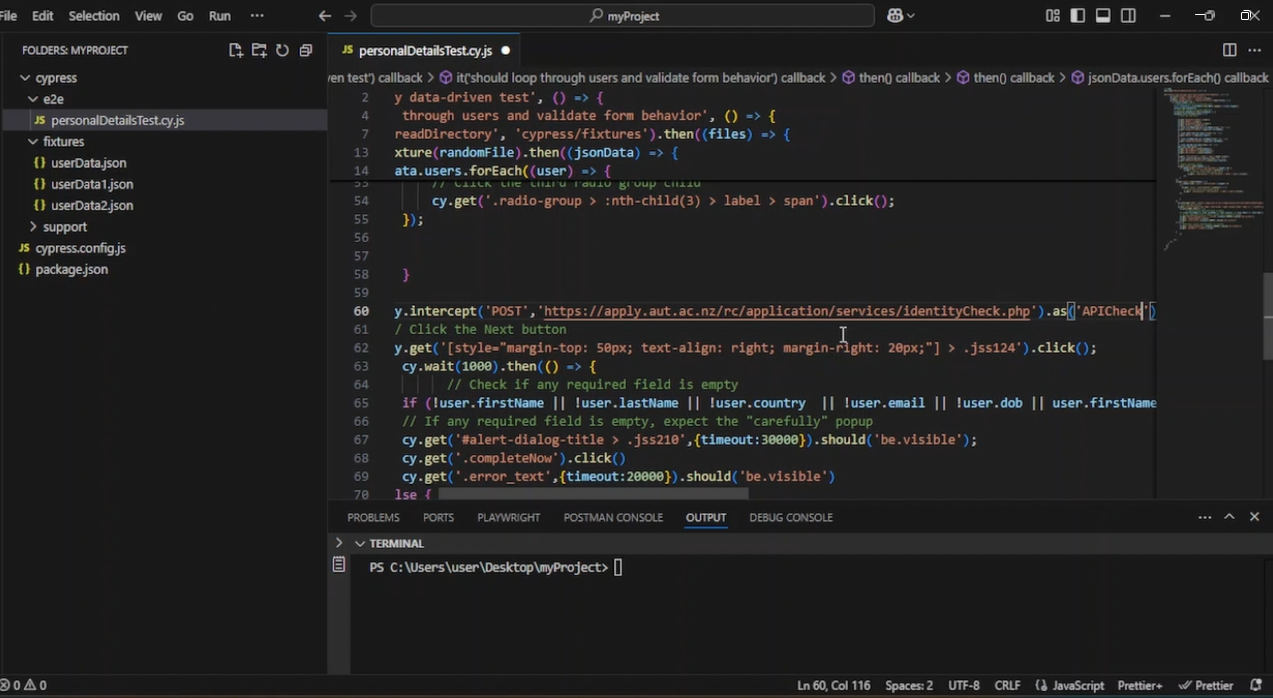Toggle the primary sidebar visibility
Image resolution: width=1273 pixels, height=698 pixels.
coord(1078,16)
